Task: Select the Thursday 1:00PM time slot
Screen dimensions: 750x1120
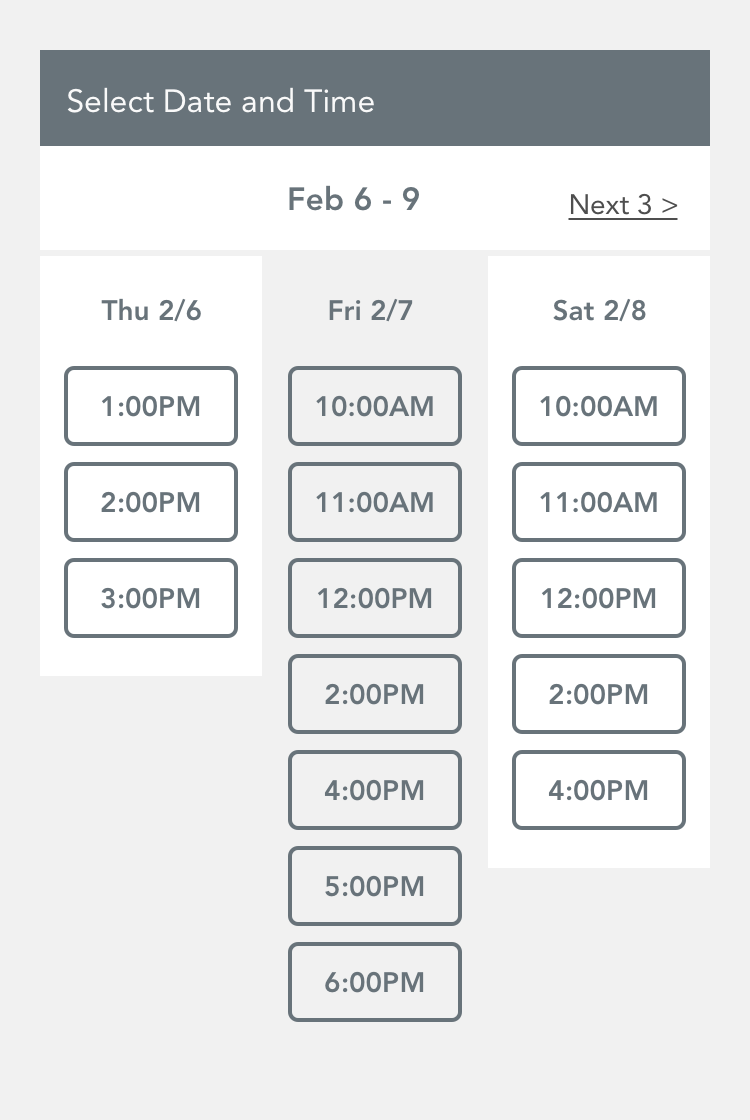Action: [x=151, y=406]
